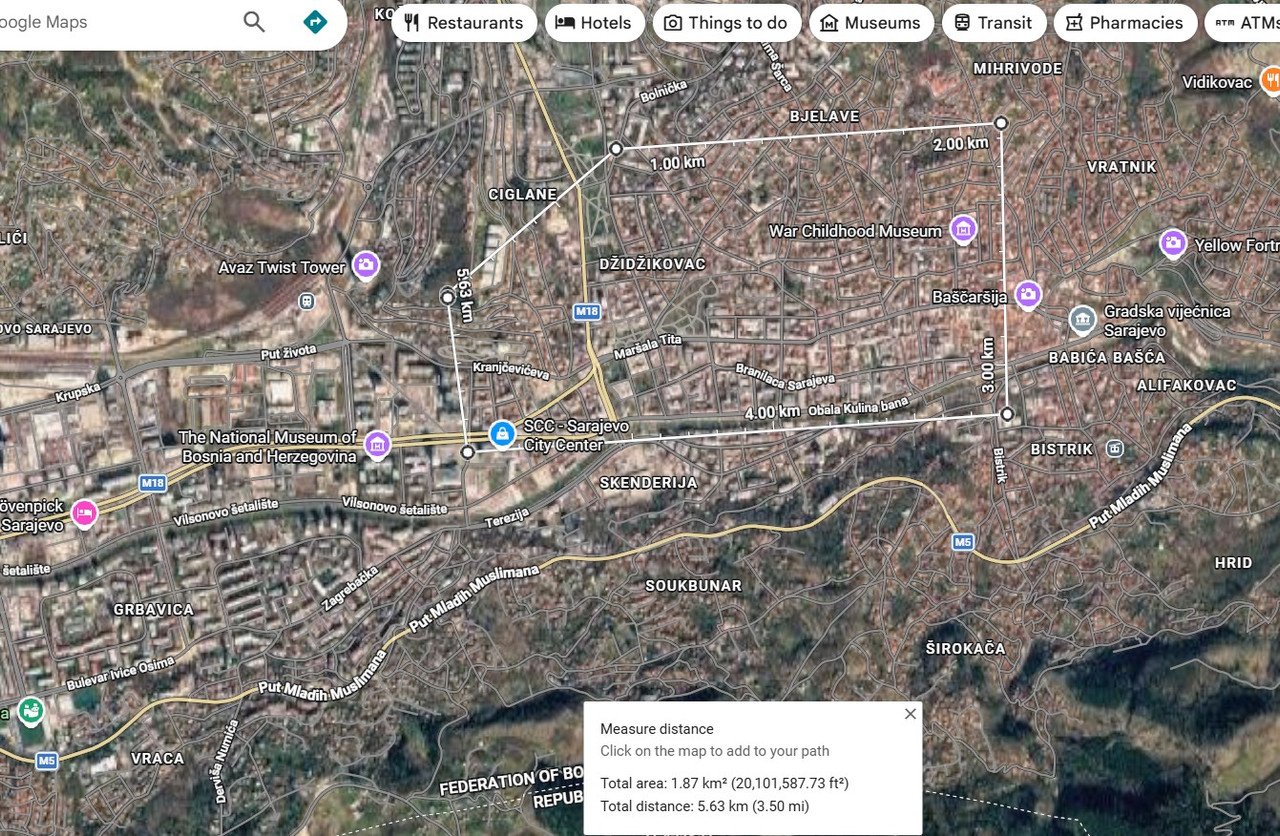Click the M18 road shield near Džidžikovac
This screenshot has width=1280, height=836.
click(x=587, y=312)
